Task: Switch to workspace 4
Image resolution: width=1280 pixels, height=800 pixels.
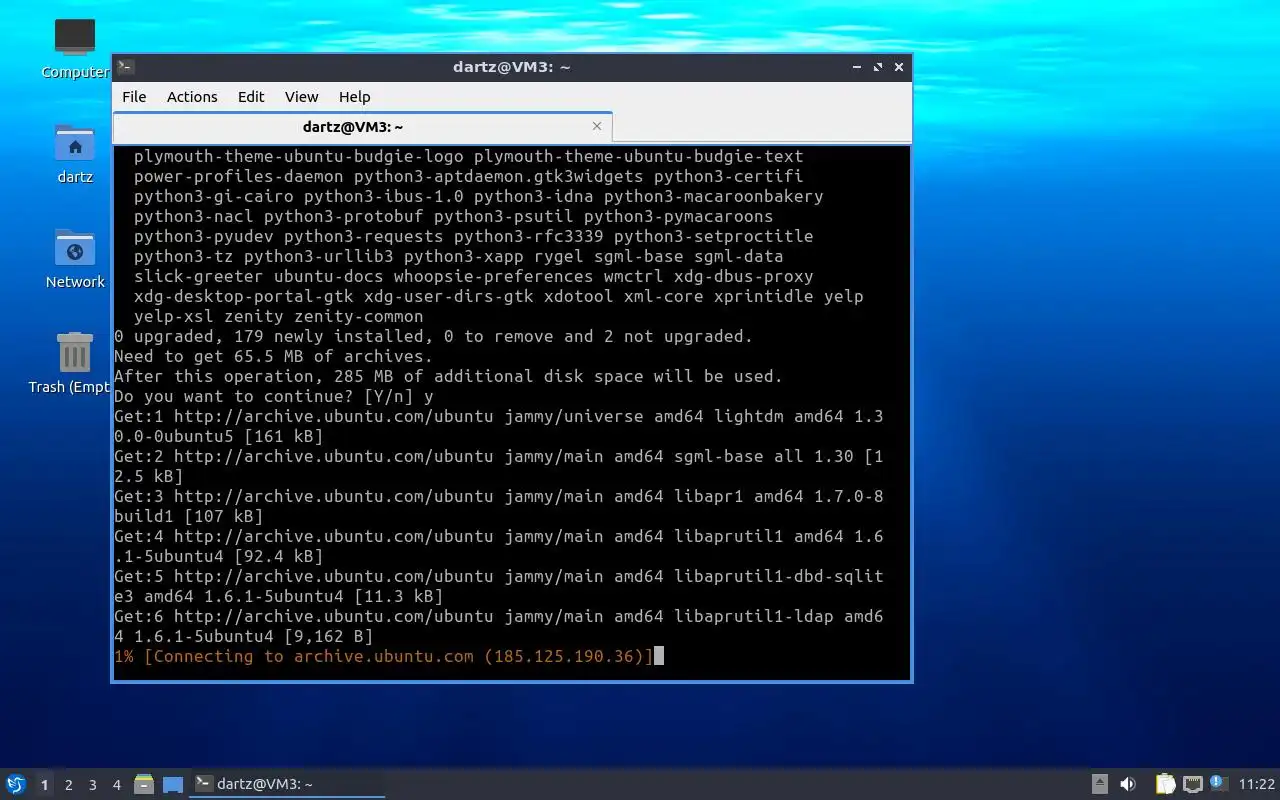Action: tap(116, 785)
